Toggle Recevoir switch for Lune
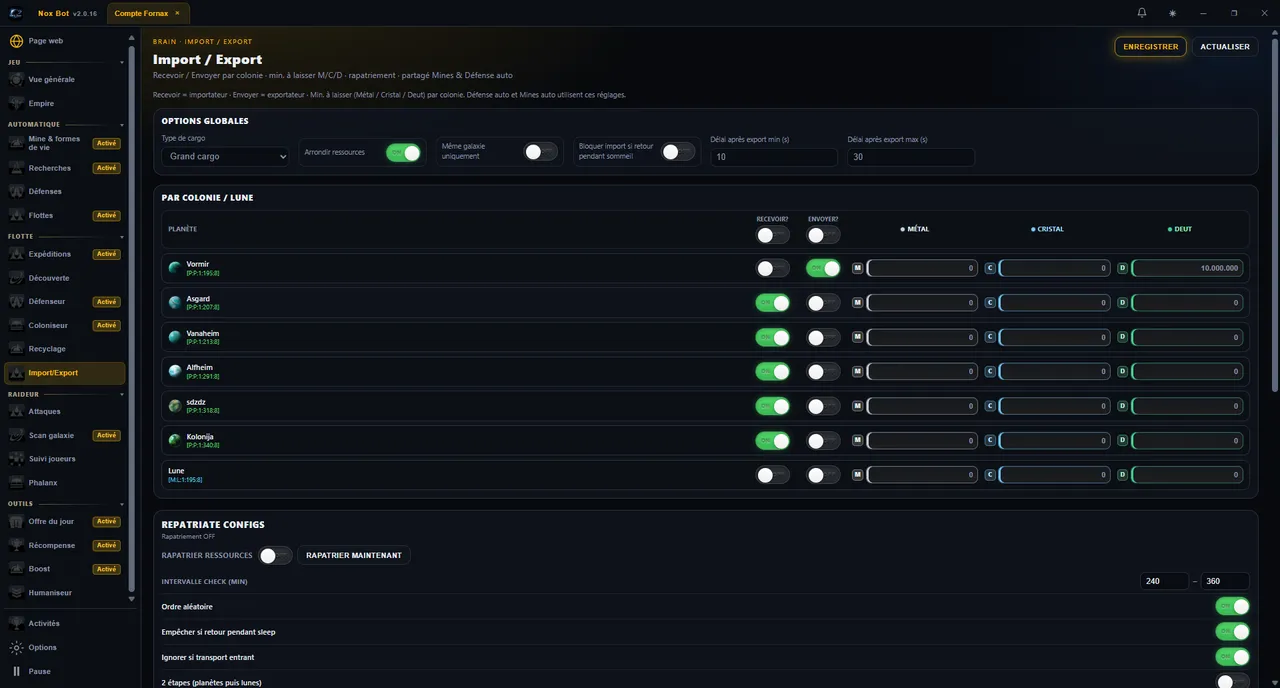The image size is (1280, 688). click(772, 475)
